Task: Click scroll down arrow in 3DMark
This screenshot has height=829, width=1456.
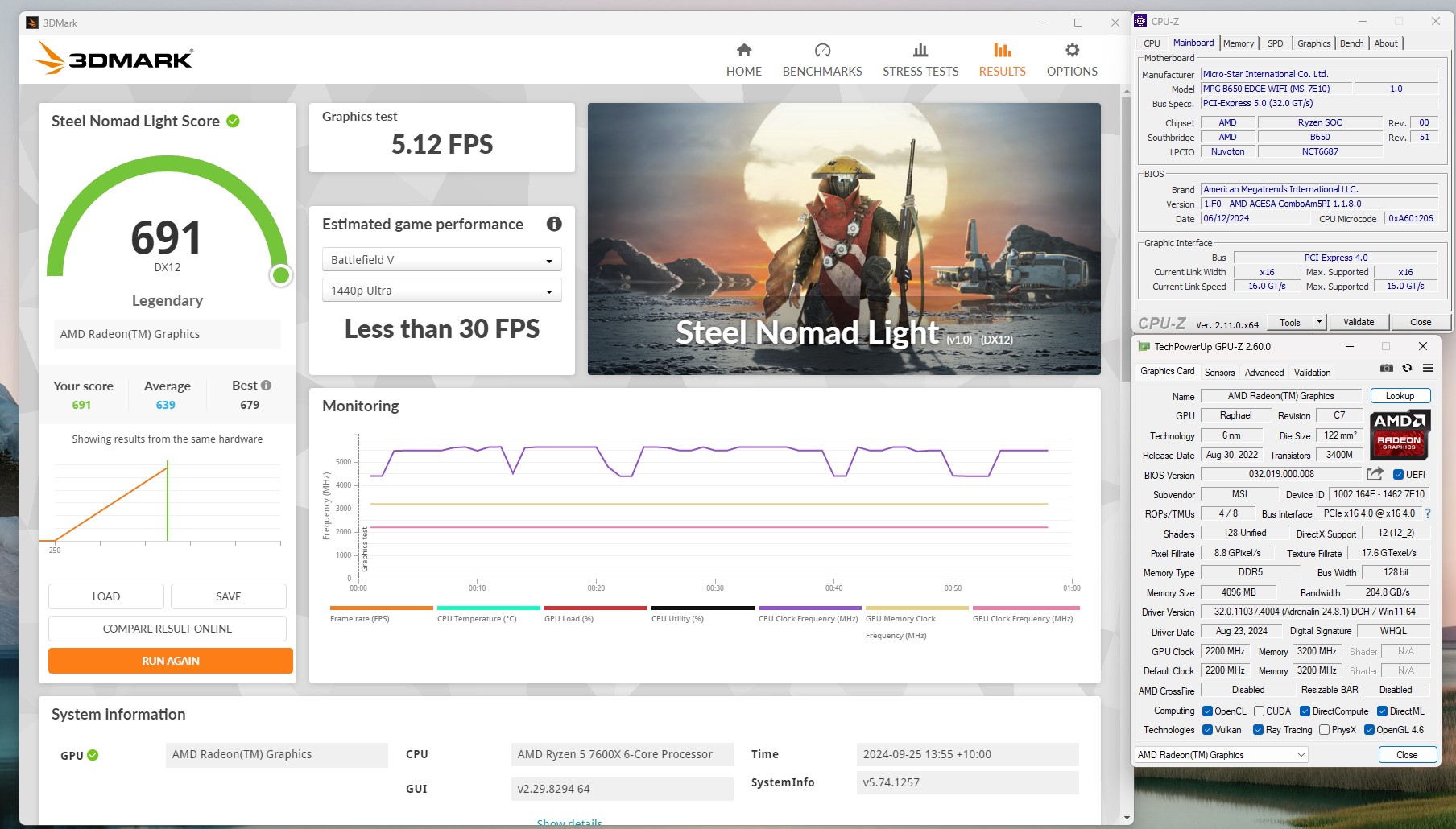Action: point(1127,819)
